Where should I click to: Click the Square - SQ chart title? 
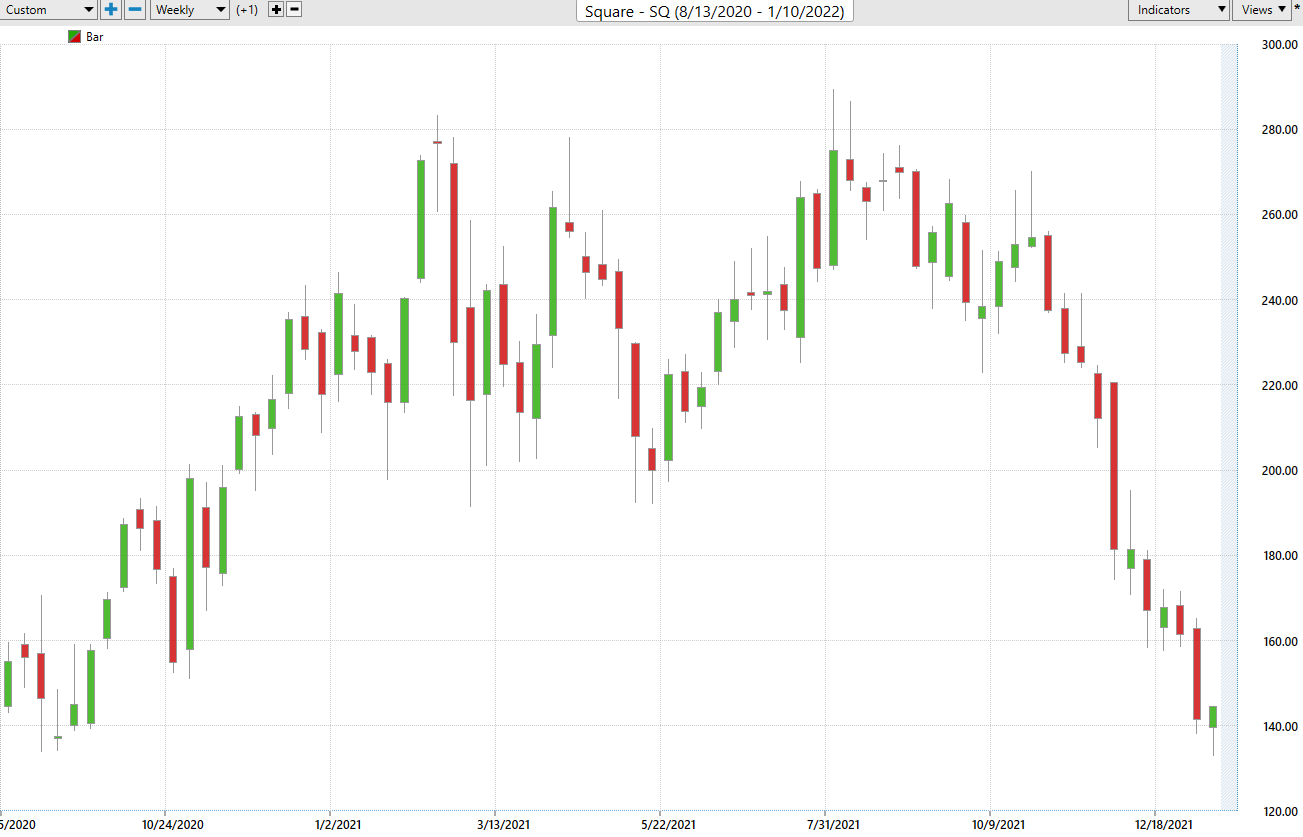coord(715,11)
